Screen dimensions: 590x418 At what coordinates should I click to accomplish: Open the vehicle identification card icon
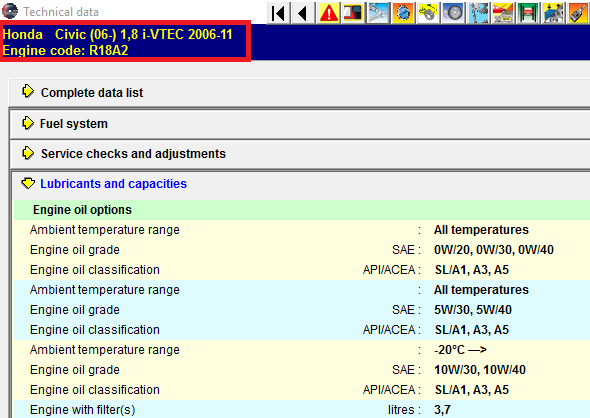353,13
